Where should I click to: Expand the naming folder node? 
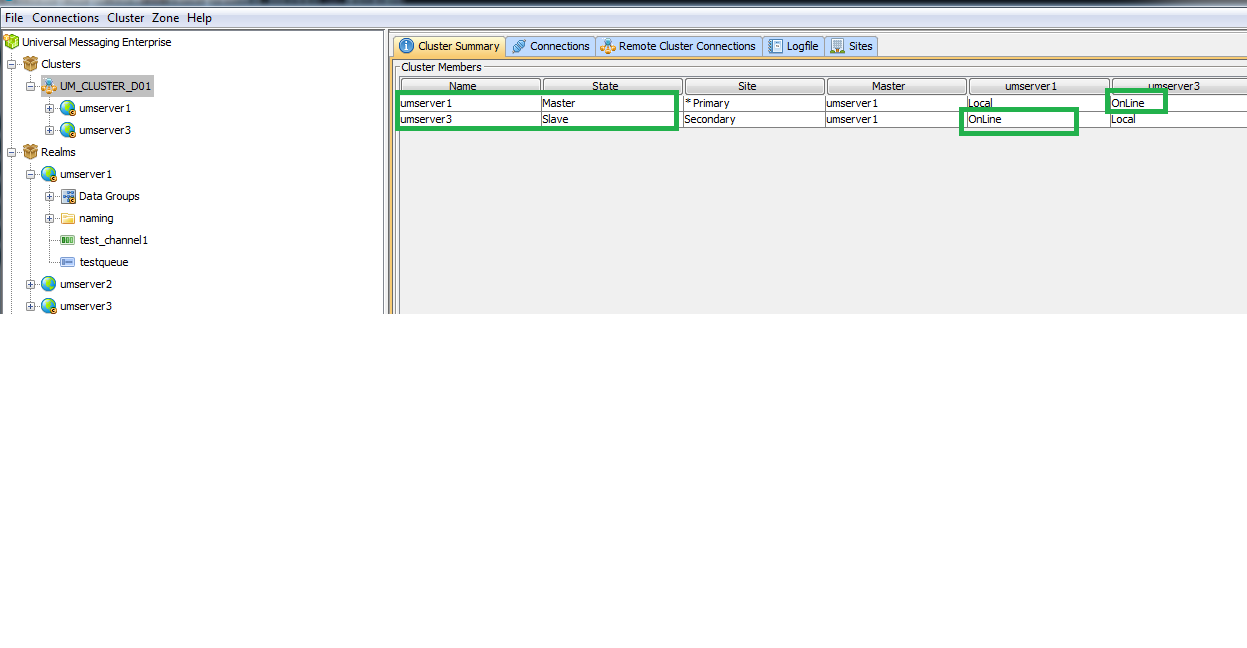click(50, 218)
